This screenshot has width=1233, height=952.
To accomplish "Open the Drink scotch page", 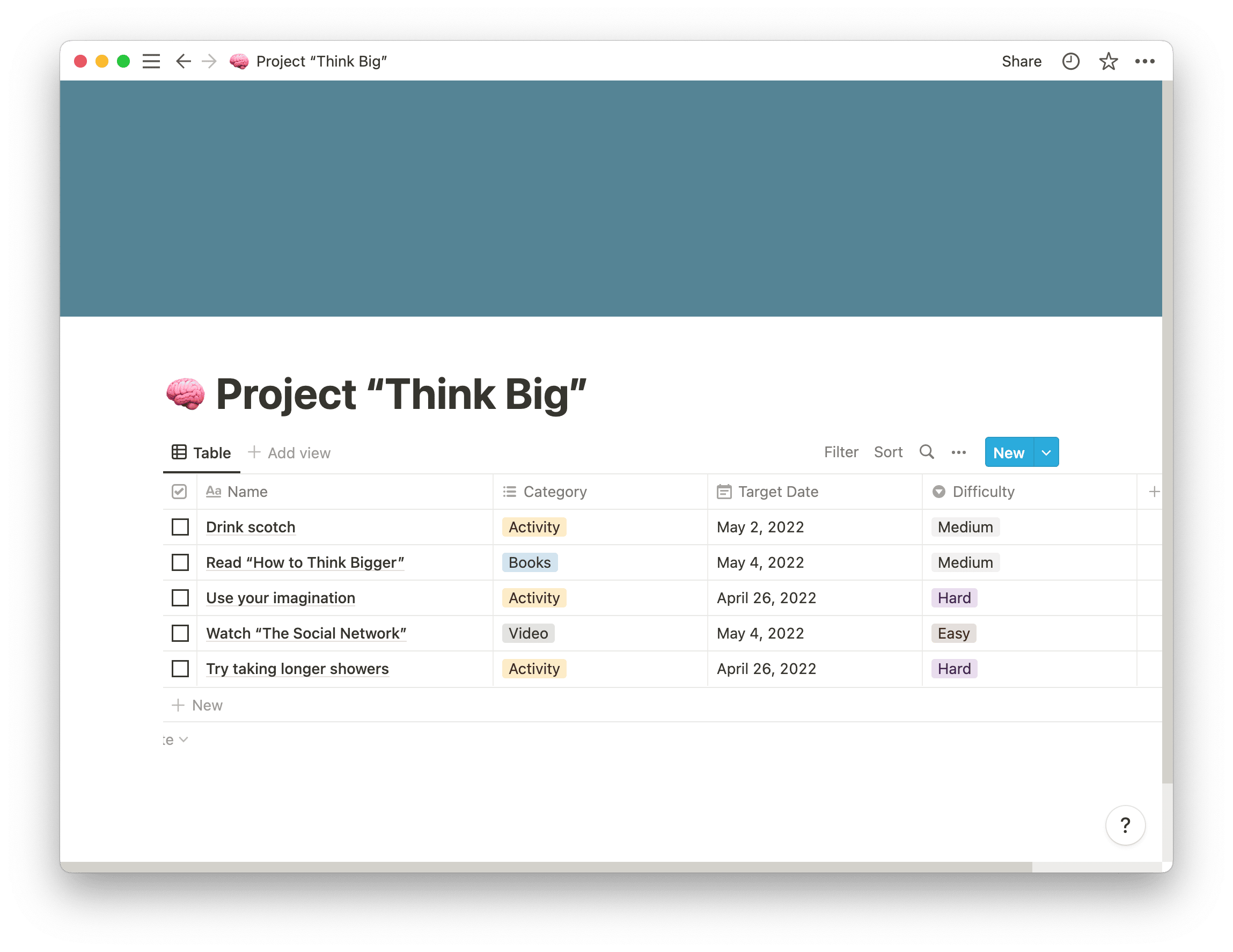I will [251, 526].
